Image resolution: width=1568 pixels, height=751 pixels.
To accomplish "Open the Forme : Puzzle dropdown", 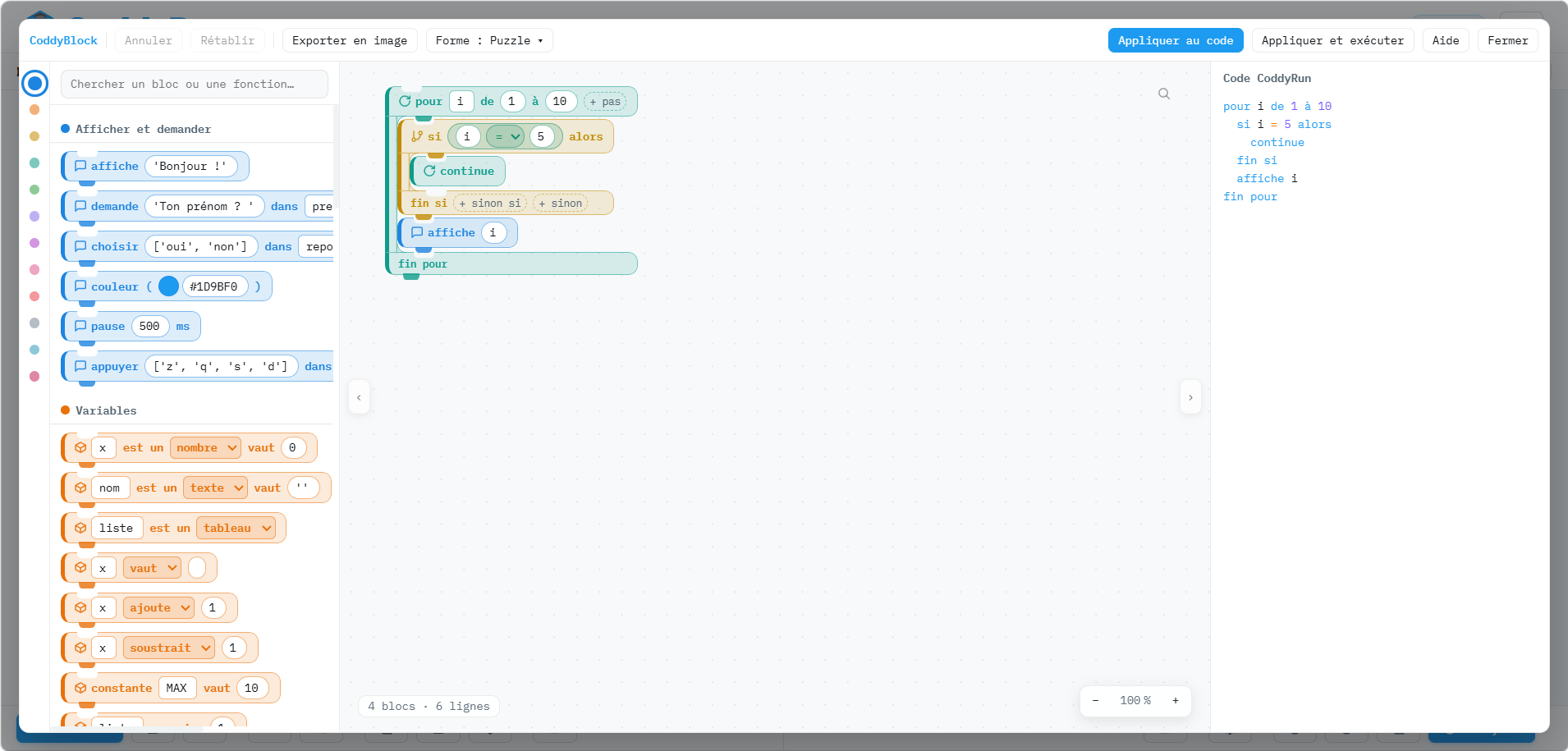I will 489,40.
